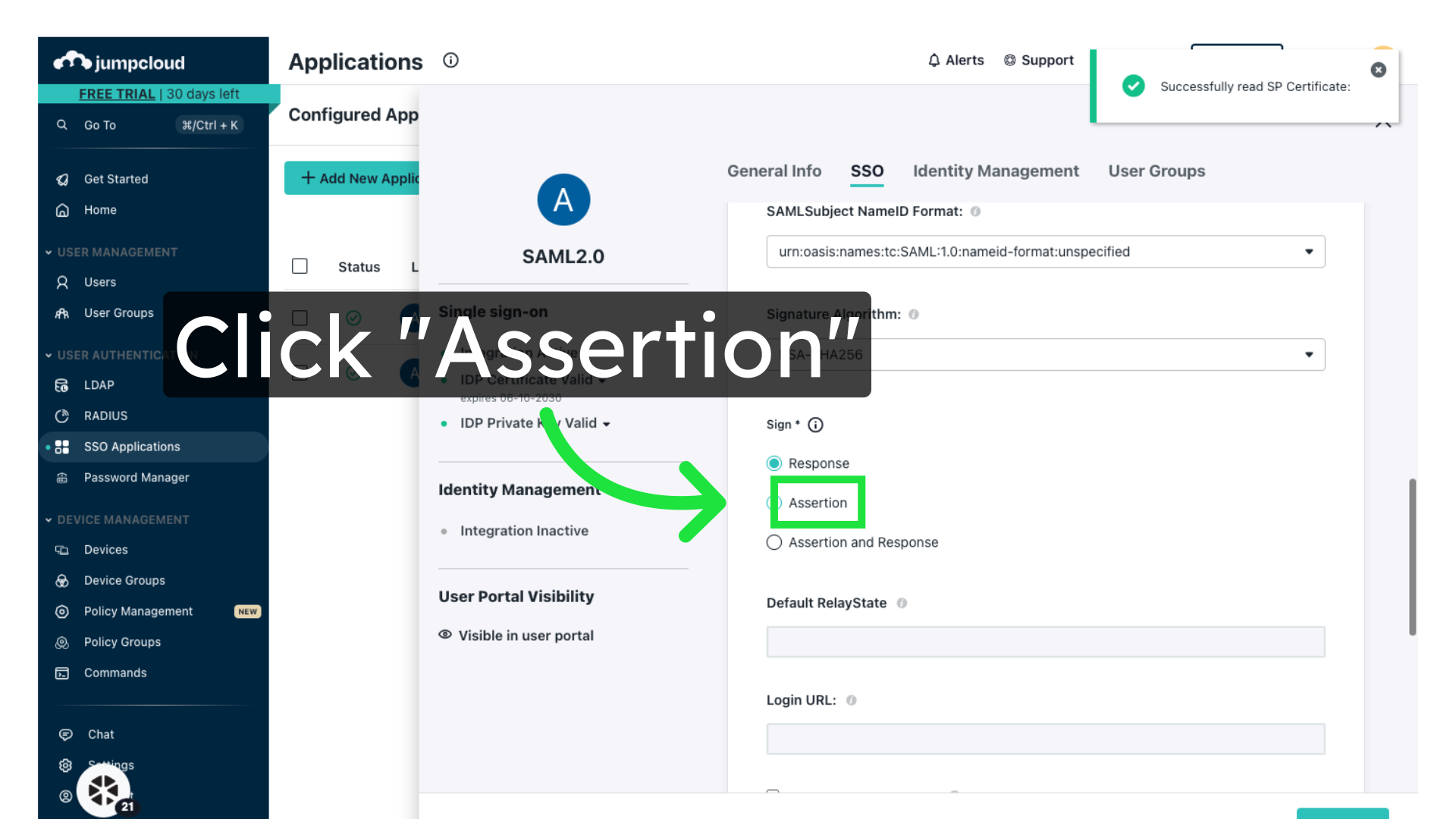Check the Status column select-all checkbox
Screen dimensions: 1456x819
pos(300,266)
